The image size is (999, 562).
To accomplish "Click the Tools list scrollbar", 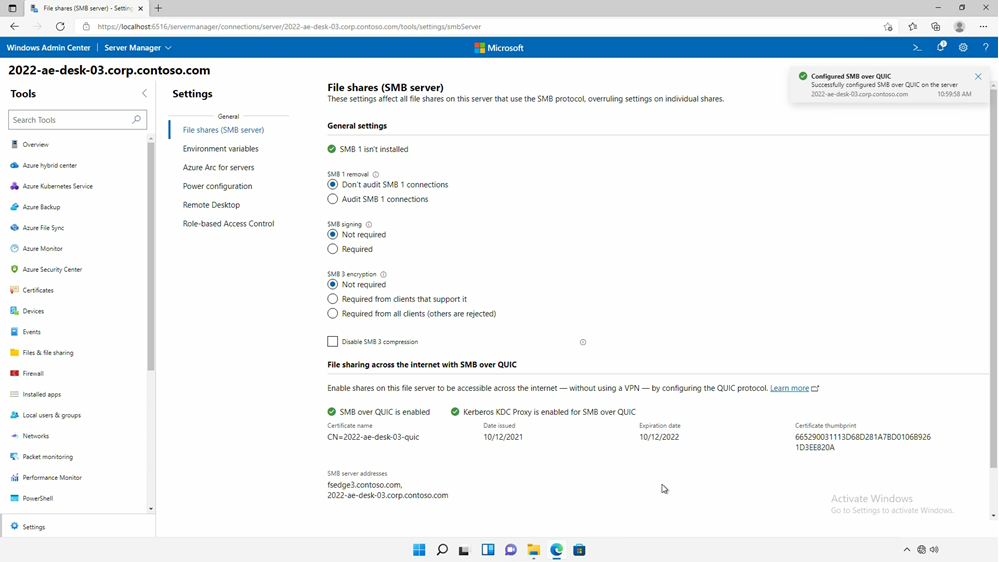I will (x=151, y=255).
